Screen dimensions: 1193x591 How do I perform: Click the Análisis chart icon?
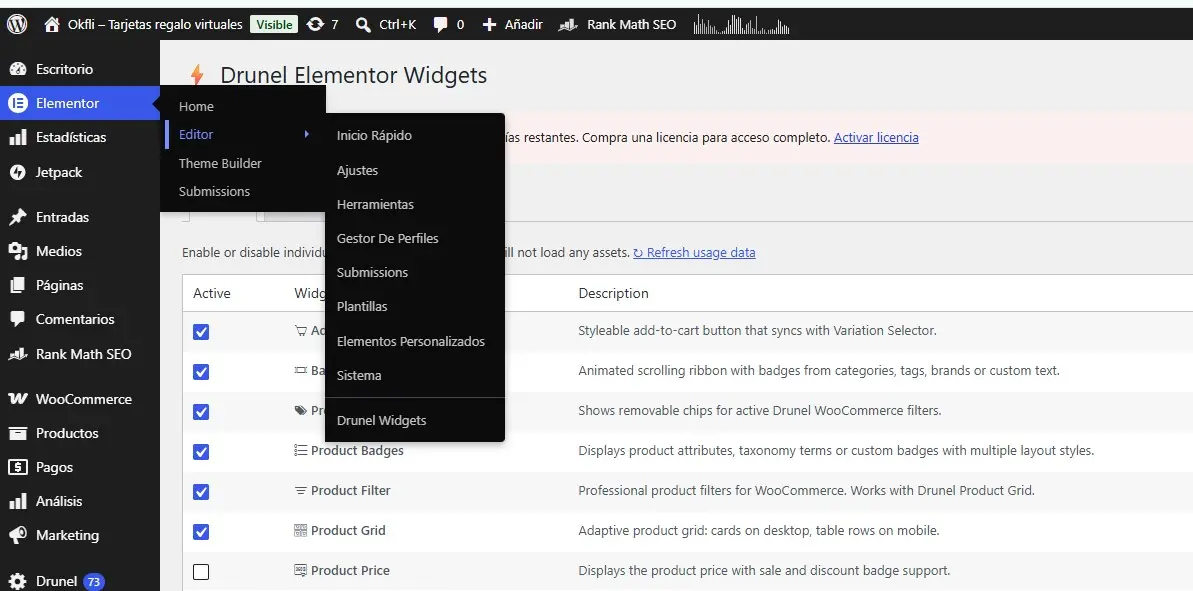[17, 501]
